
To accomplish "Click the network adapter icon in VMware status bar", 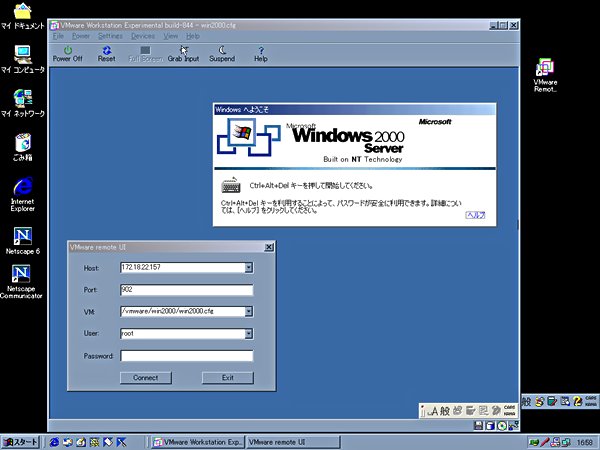I will click(x=514, y=426).
